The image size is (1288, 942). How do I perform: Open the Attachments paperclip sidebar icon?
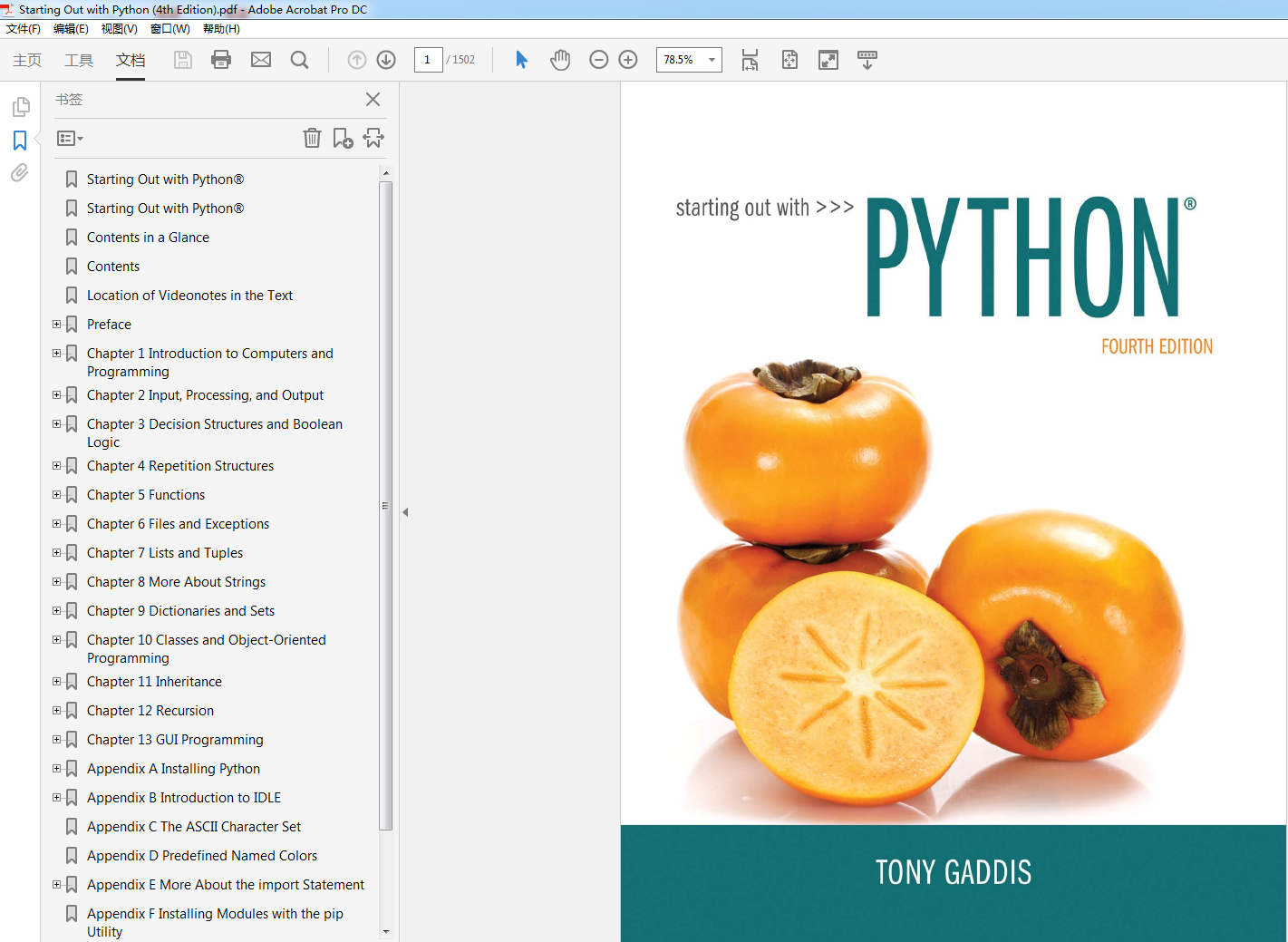20,172
